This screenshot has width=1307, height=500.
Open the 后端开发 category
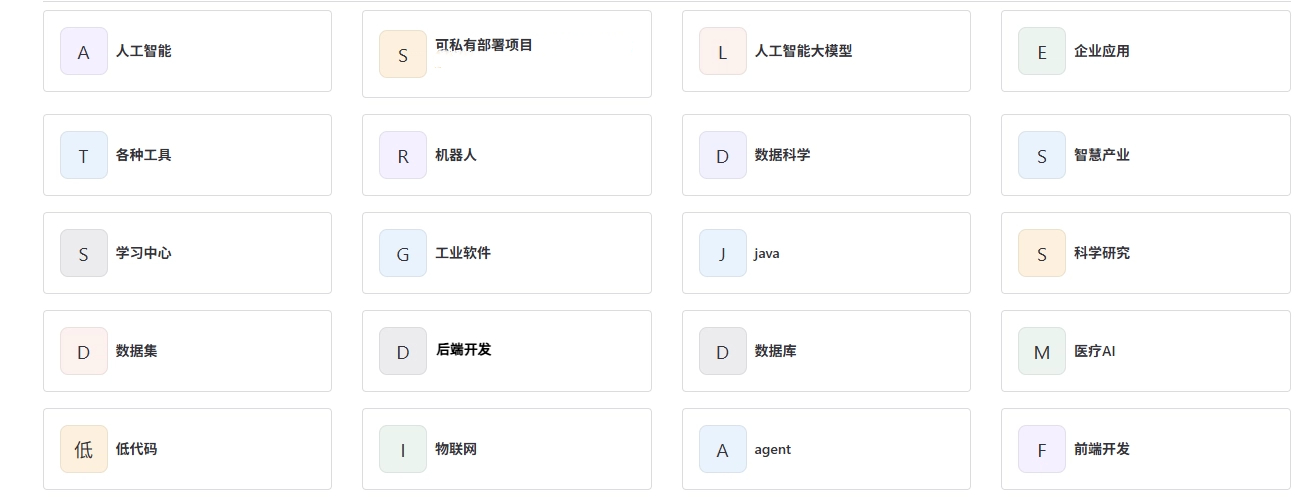[x=507, y=351]
